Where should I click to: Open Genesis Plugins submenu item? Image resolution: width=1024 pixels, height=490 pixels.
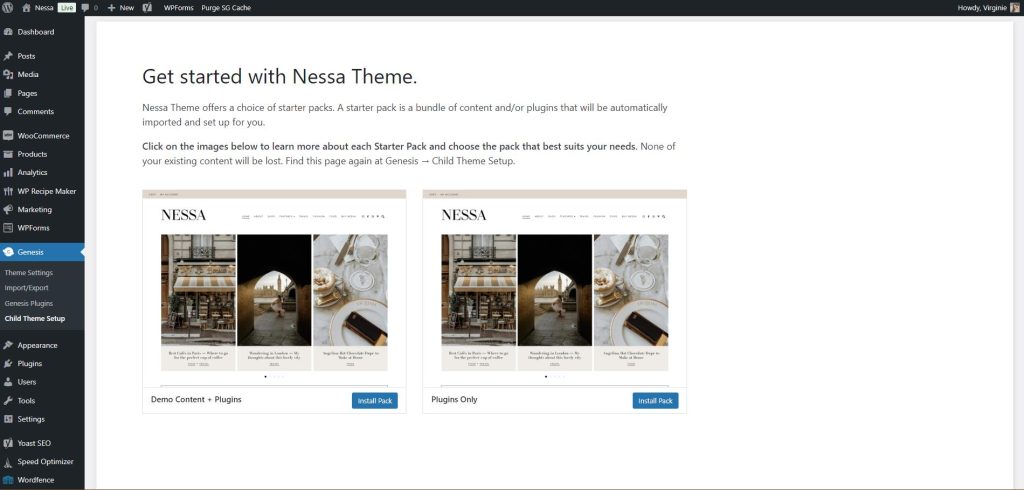(29, 303)
